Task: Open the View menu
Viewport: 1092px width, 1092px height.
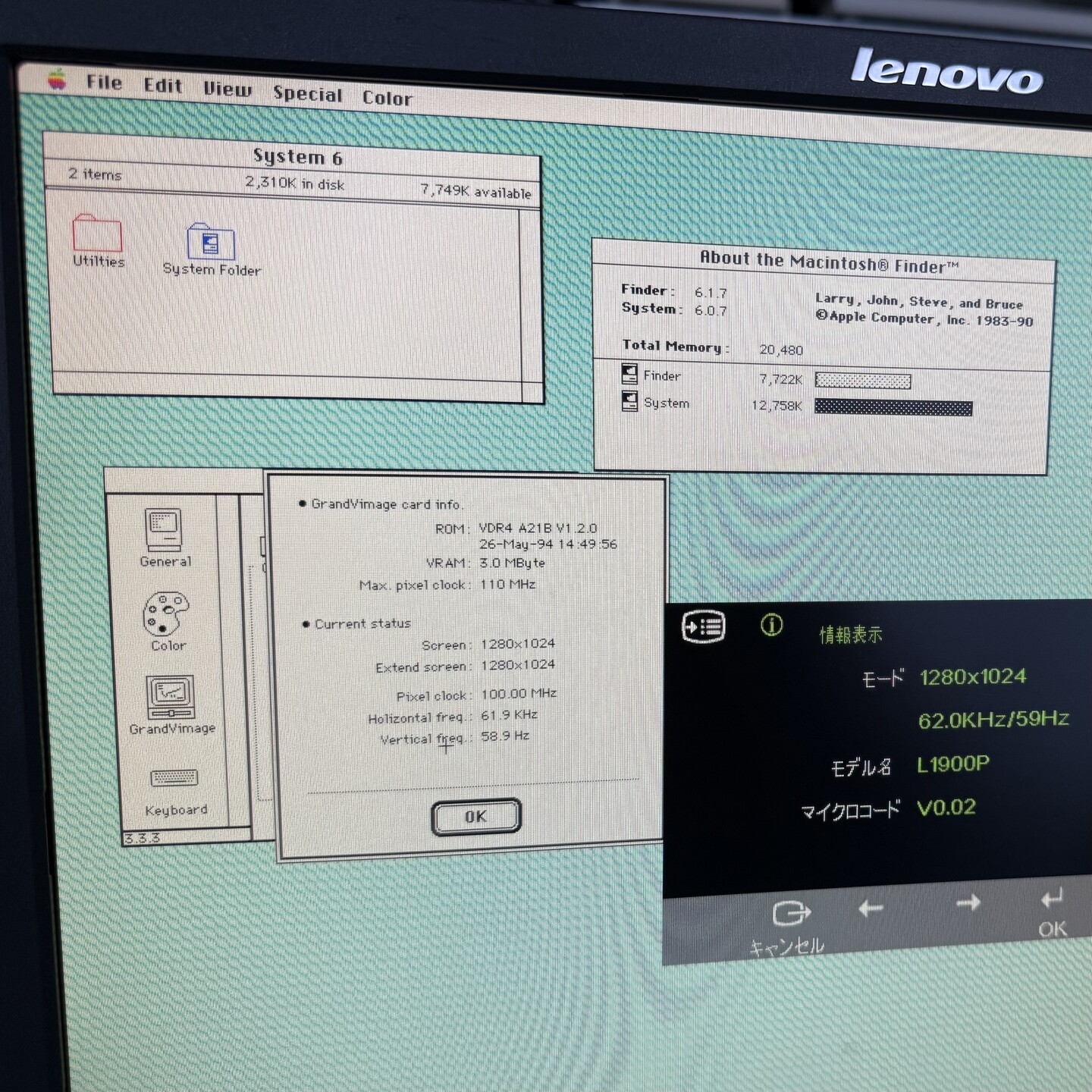Action: (x=227, y=89)
